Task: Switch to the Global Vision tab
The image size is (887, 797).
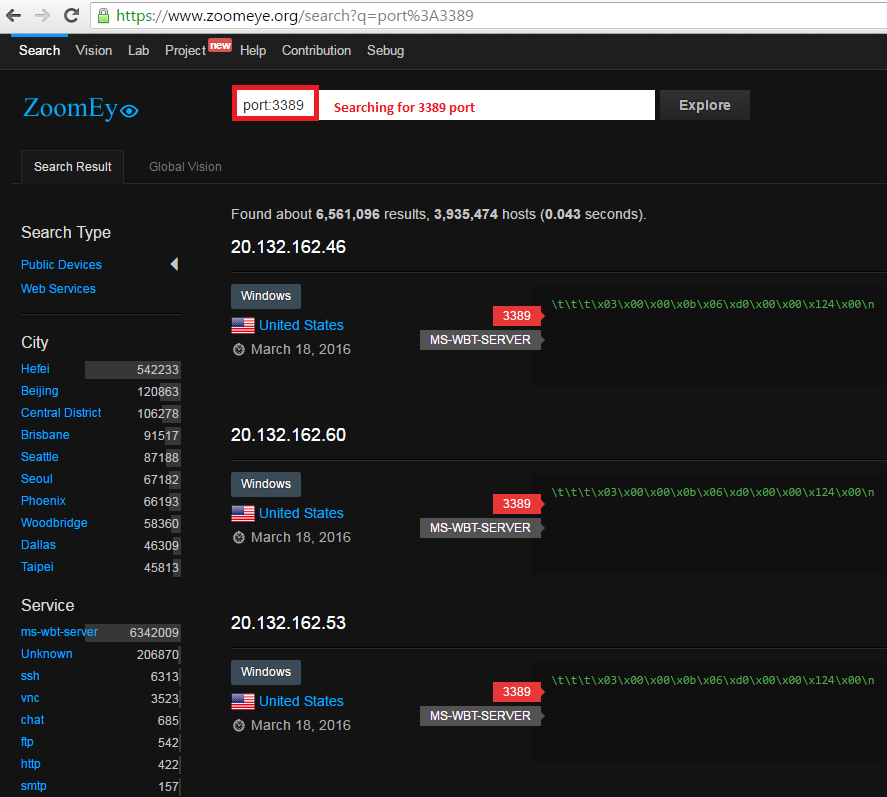Action: [x=183, y=166]
